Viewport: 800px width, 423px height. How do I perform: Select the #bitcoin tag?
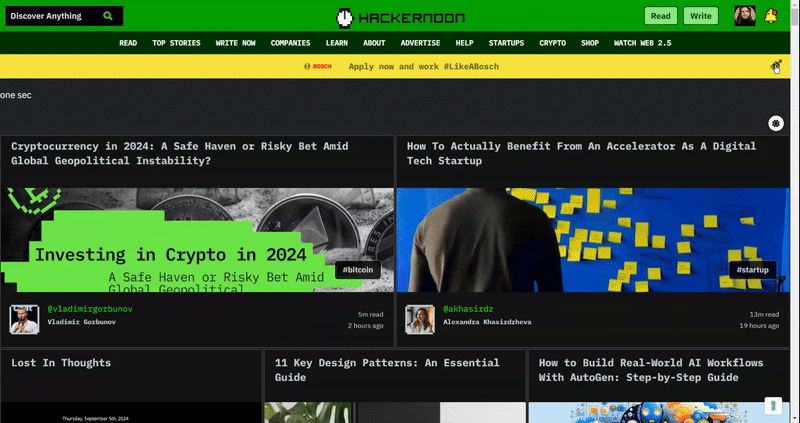tap(358, 269)
